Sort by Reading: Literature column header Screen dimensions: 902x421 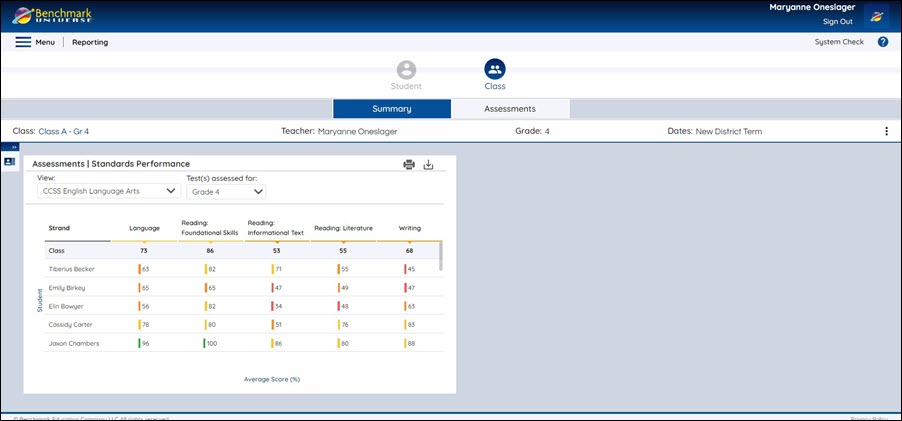(x=343, y=228)
